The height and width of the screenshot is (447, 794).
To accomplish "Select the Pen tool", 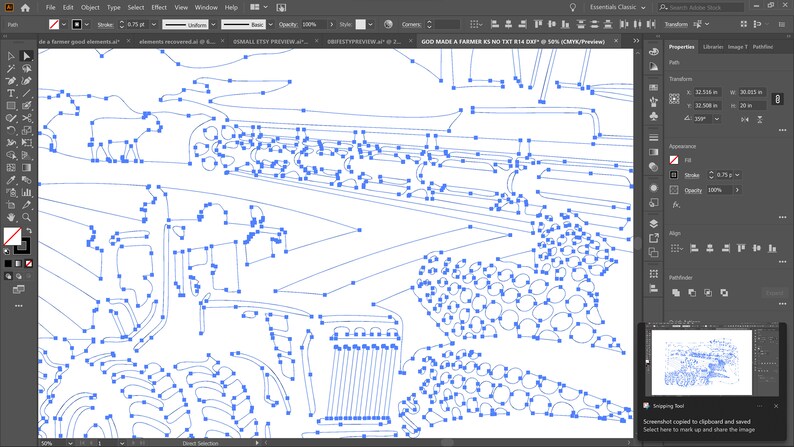I will pos(11,81).
